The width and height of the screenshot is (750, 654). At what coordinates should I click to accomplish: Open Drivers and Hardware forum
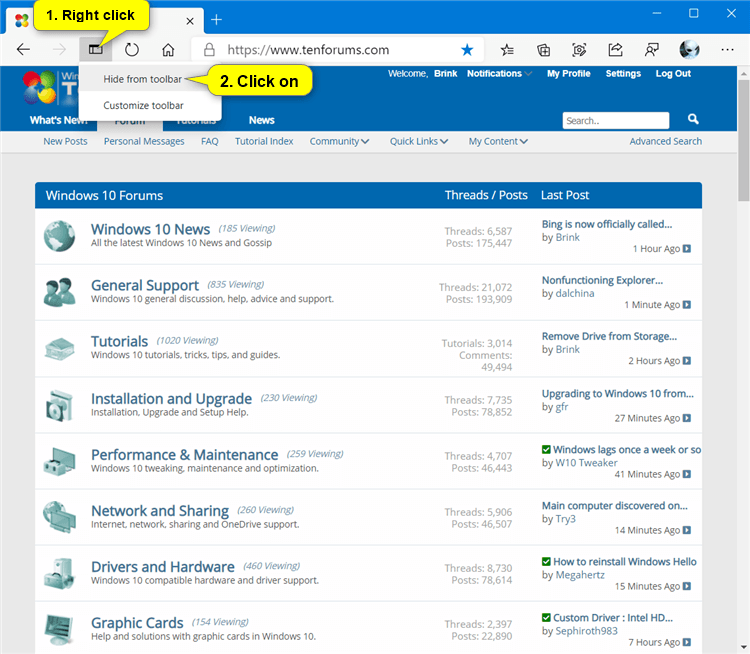[x=163, y=566]
